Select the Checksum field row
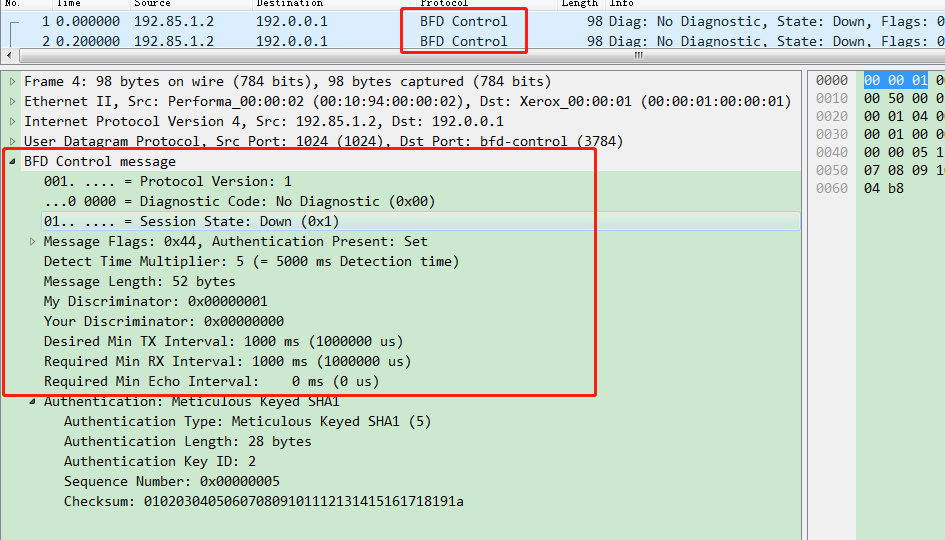The width and height of the screenshot is (945, 540). 263,501
